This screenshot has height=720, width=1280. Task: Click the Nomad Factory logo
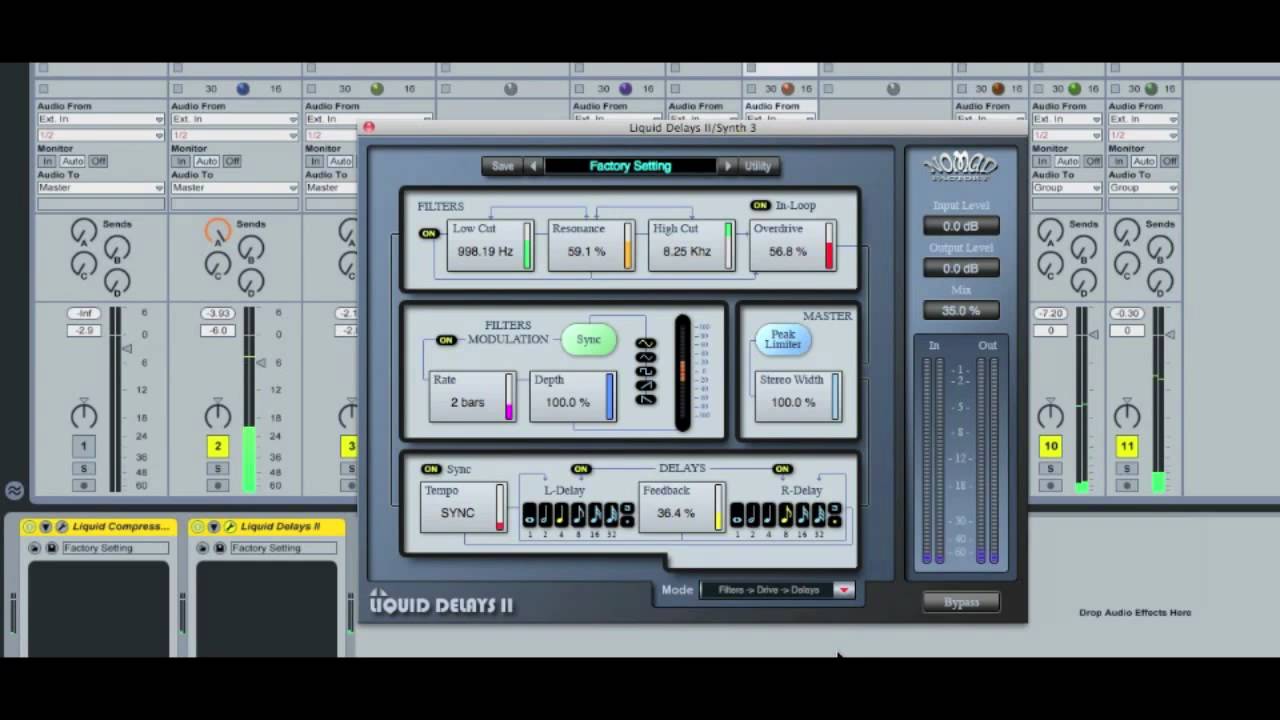click(x=960, y=168)
